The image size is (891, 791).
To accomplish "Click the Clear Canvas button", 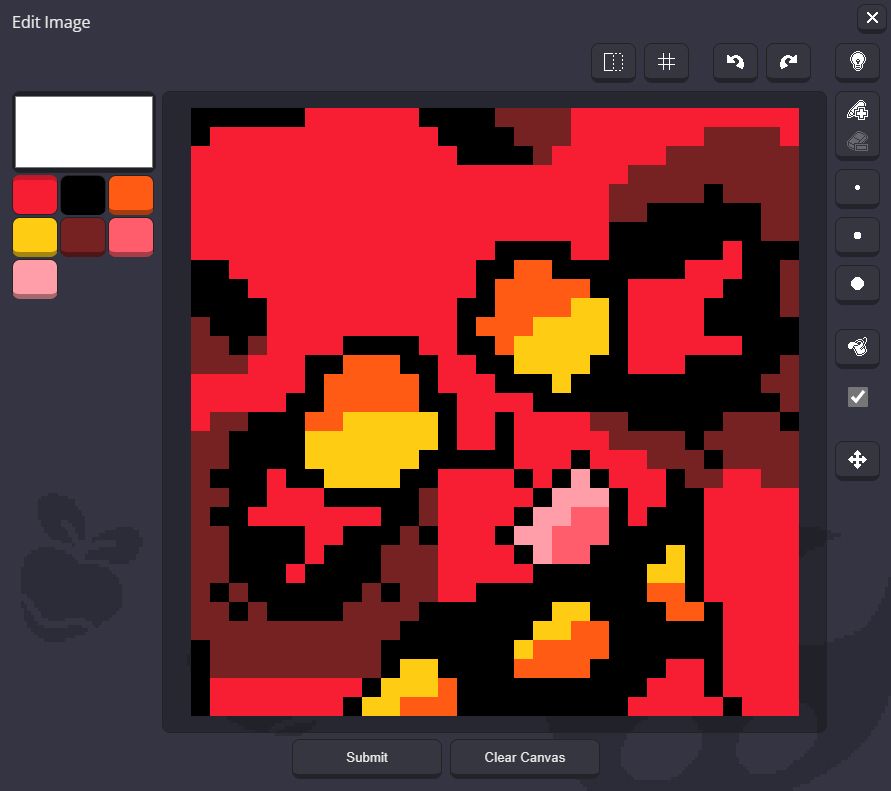I will coord(524,757).
